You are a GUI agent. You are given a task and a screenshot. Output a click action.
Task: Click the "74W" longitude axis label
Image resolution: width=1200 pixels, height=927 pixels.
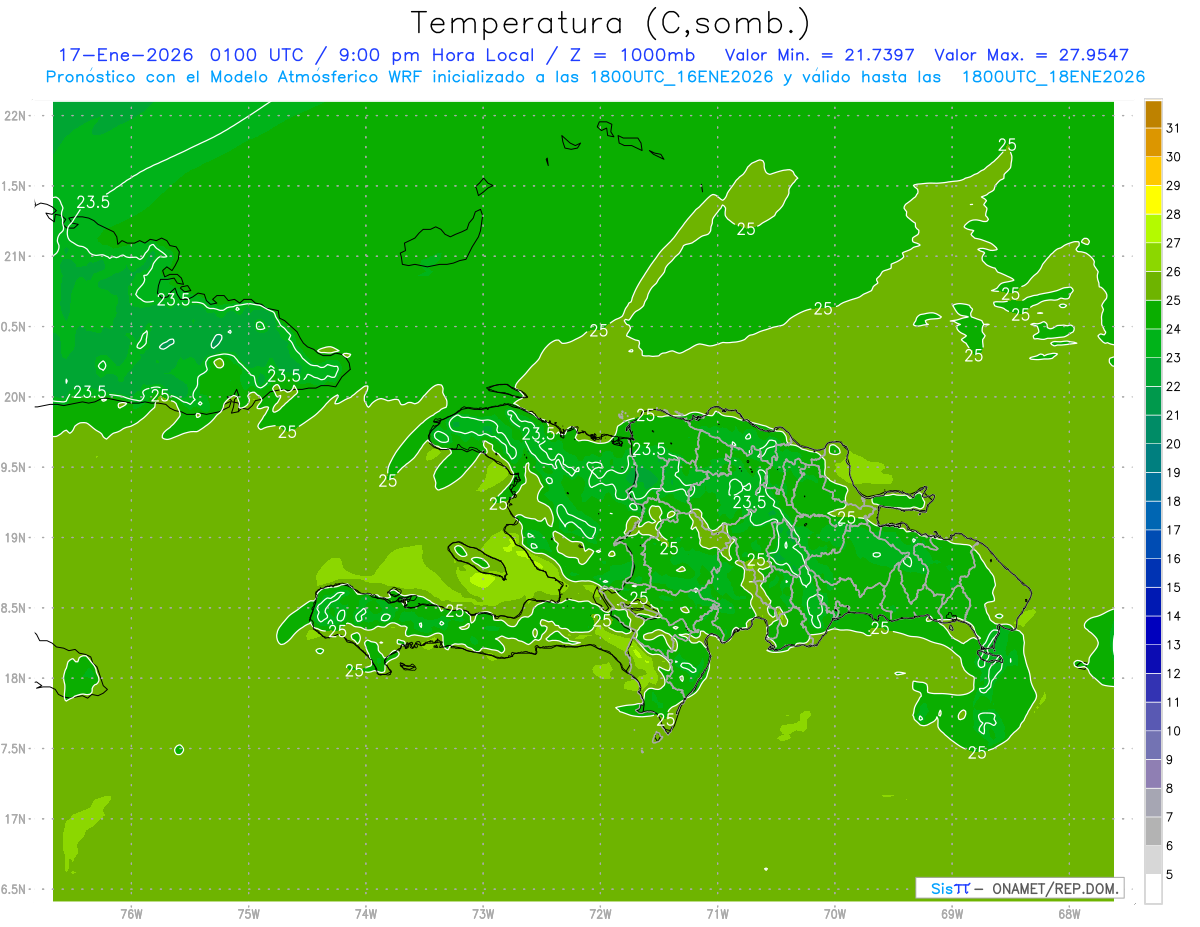click(x=366, y=914)
